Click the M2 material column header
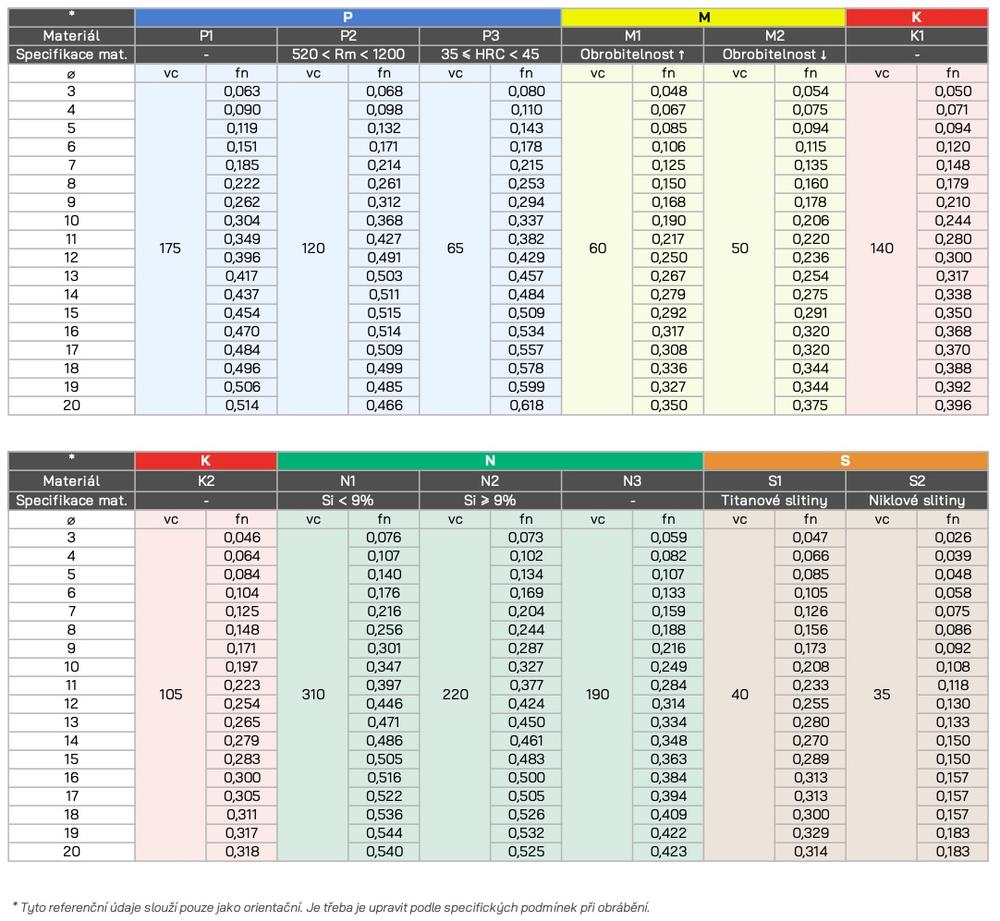Image resolution: width=1000 pixels, height=921 pixels. point(775,35)
